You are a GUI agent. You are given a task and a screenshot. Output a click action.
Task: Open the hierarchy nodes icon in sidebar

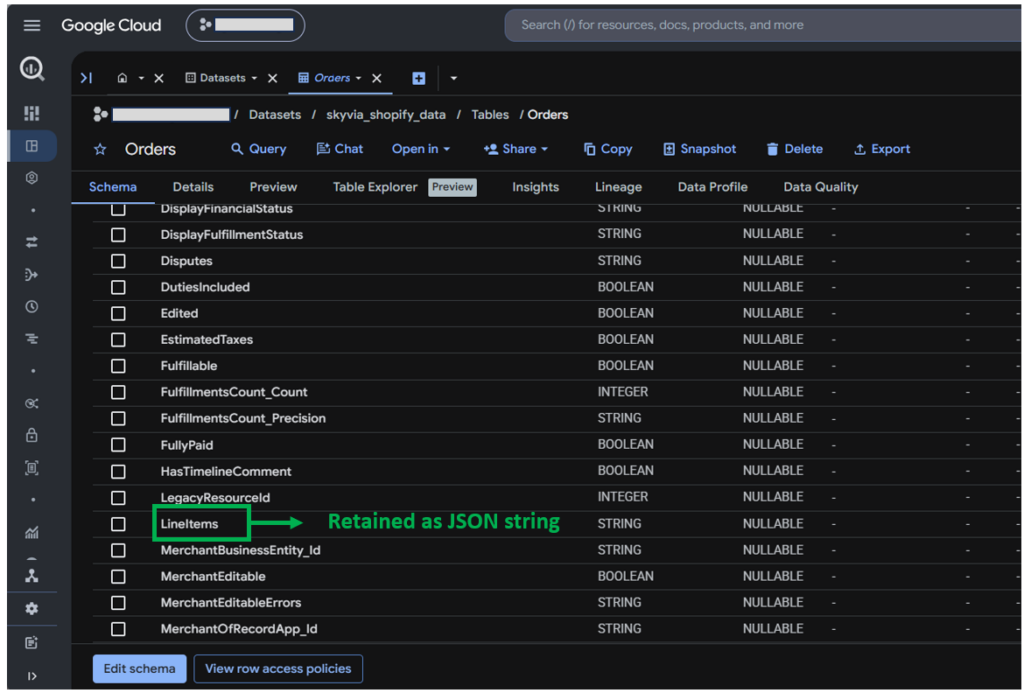click(31, 575)
